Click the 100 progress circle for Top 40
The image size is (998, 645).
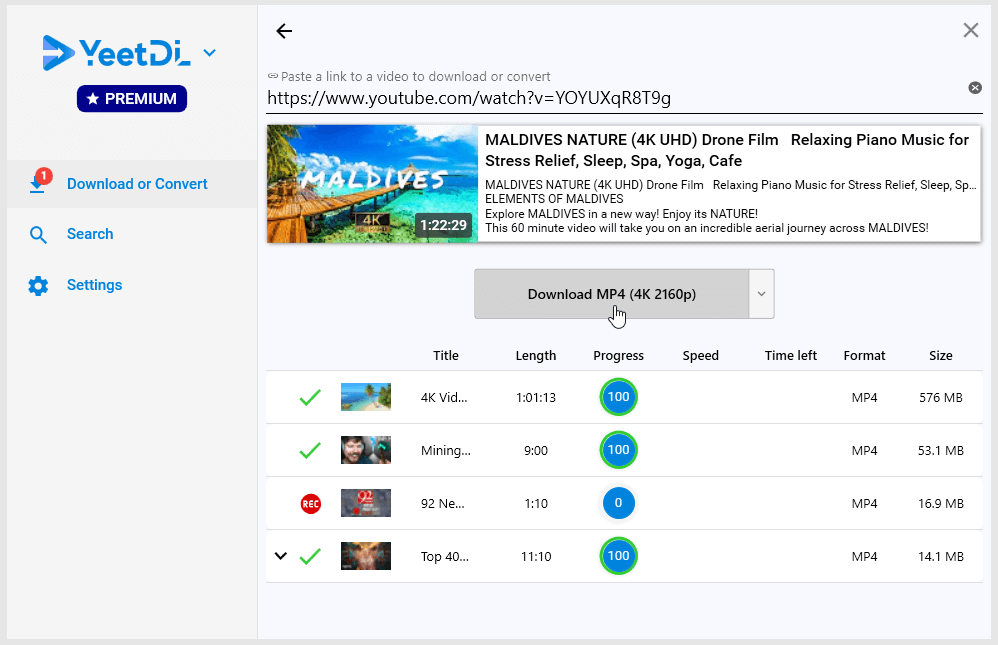(618, 555)
